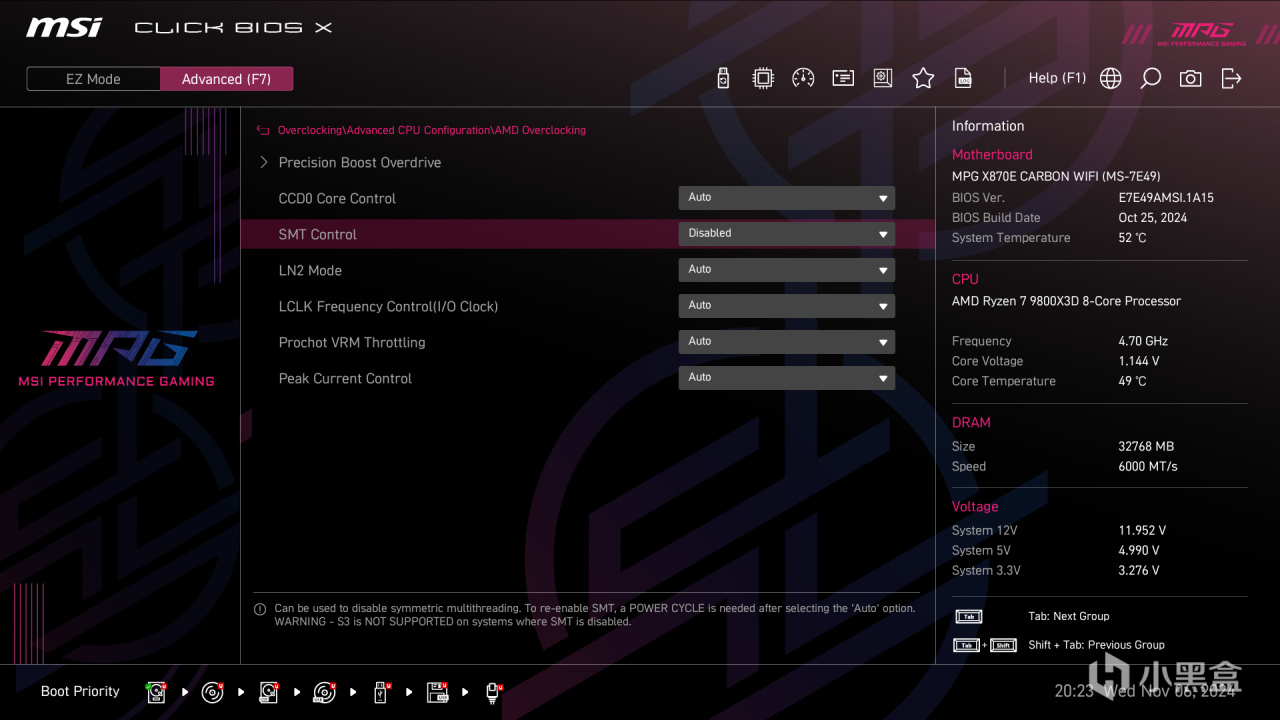1280x720 pixels.
Task: Open the LCLK Frequency Control dropdown
Action: [x=786, y=306]
